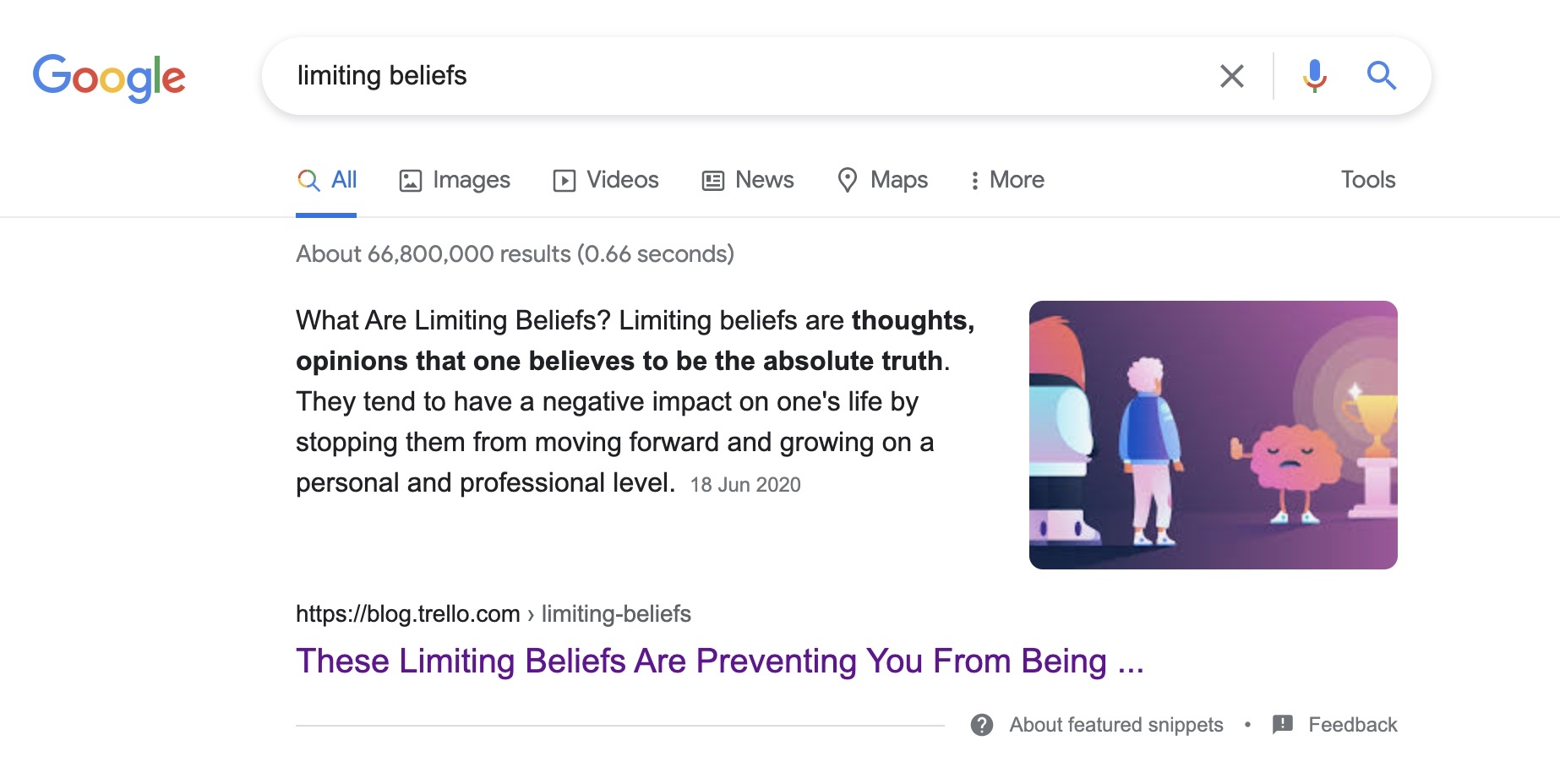Click the blue search magnifier icon
This screenshot has height=784, width=1560.
click(x=1382, y=76)
